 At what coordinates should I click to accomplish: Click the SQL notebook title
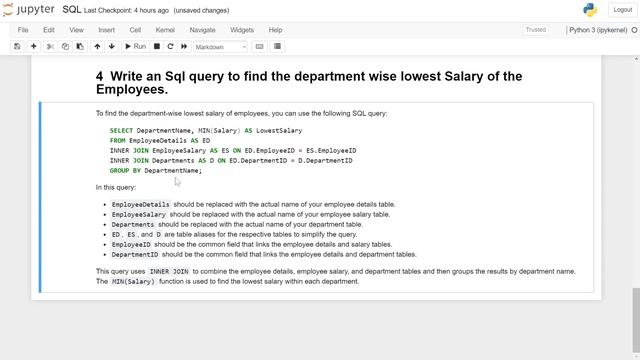pyautogui.click(x=72, y=10)
